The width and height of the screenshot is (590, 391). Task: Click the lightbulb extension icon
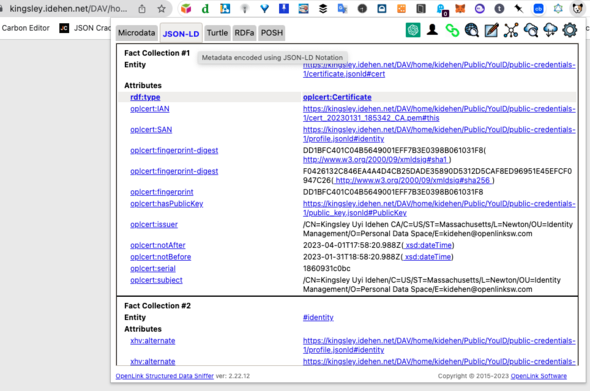(245, 9)
